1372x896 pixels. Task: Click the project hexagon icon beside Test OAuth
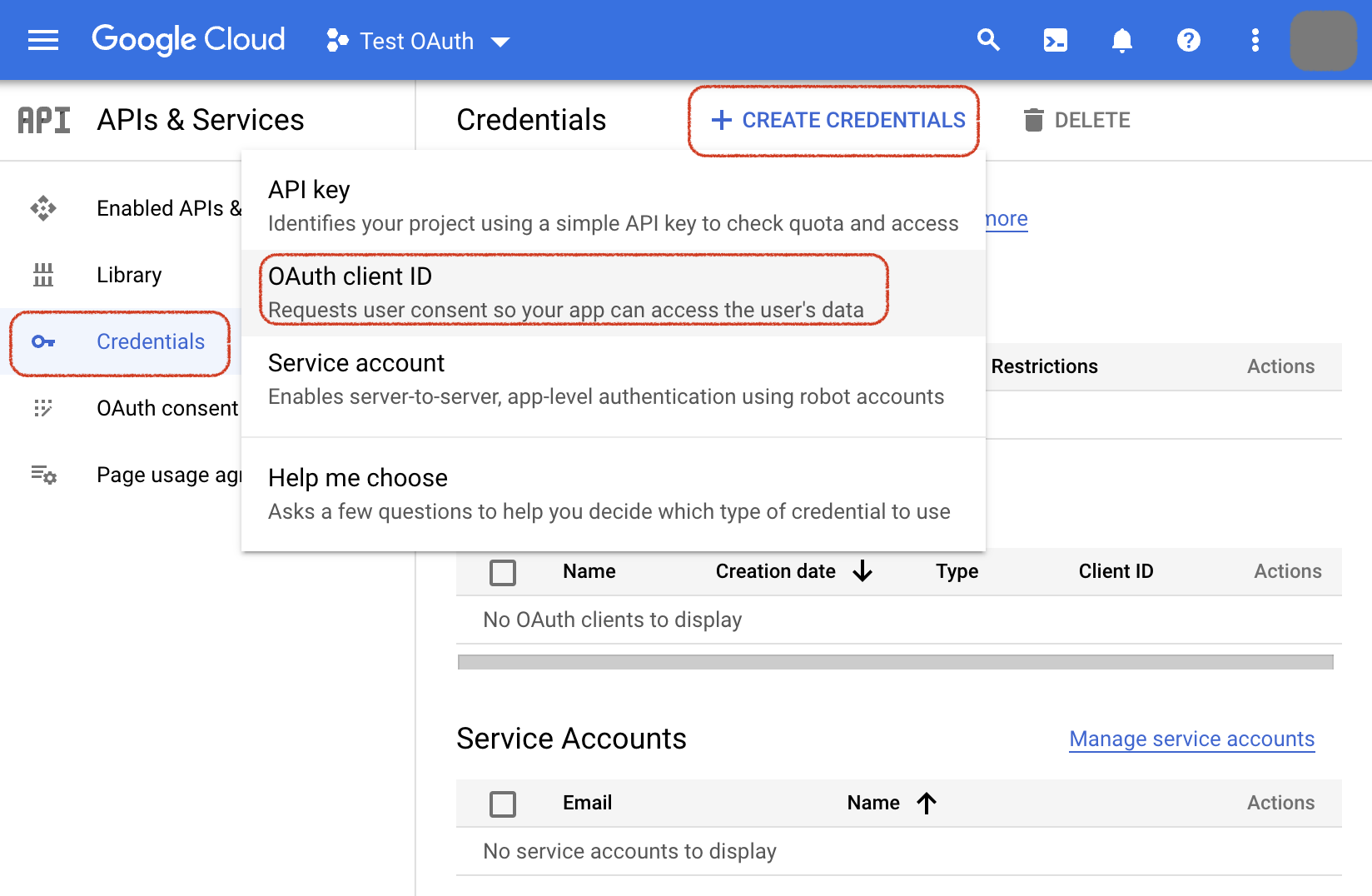[337, 40]
